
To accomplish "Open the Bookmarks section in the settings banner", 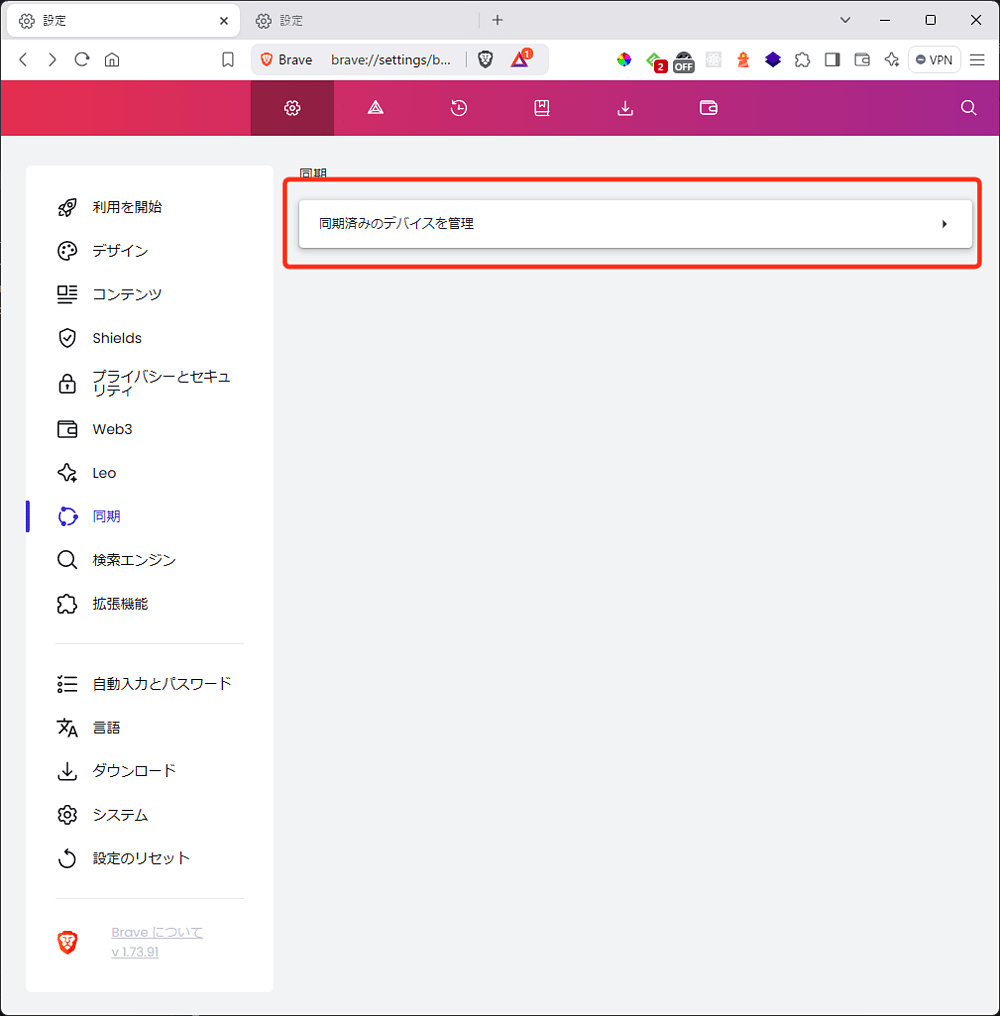I will click(x=541, y=107).
